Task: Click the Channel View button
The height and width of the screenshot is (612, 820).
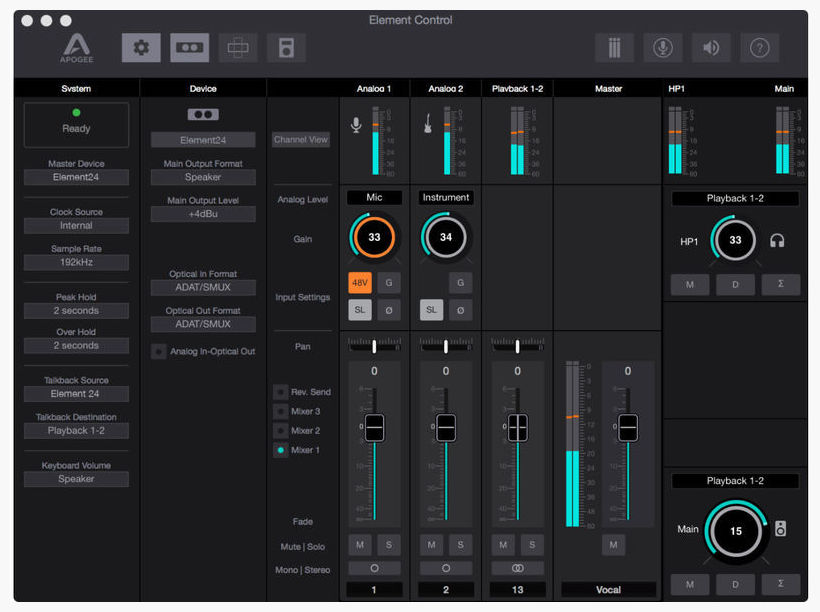Action: (301, 140)
